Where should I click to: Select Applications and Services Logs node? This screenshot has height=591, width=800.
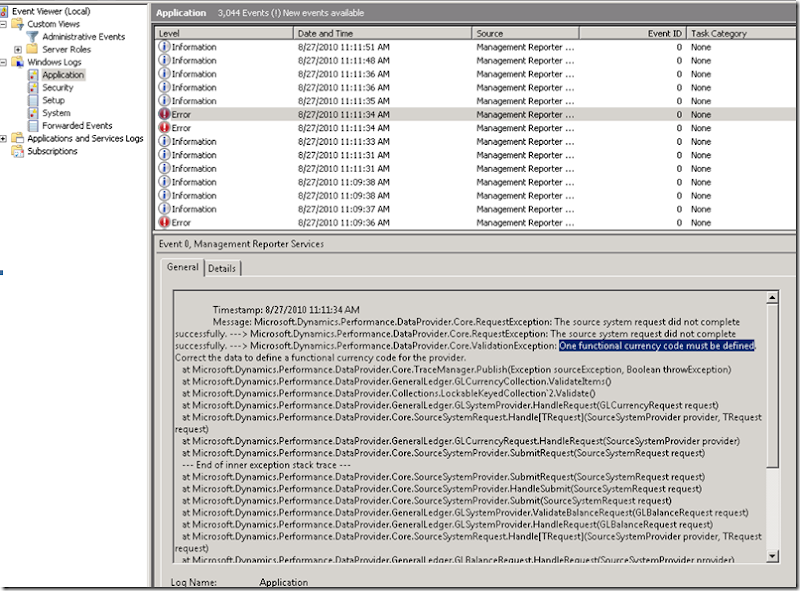(x=85, y=138)
